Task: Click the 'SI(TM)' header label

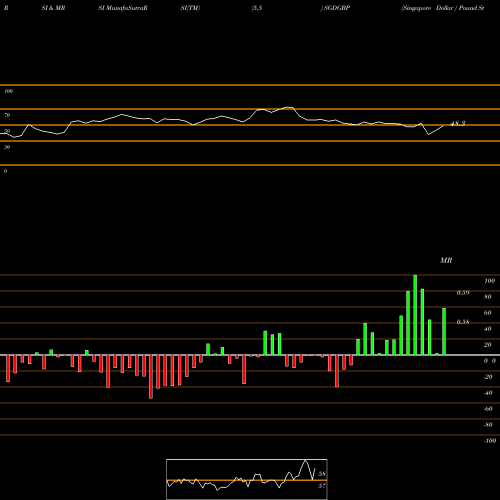Action: click(190, 8)
